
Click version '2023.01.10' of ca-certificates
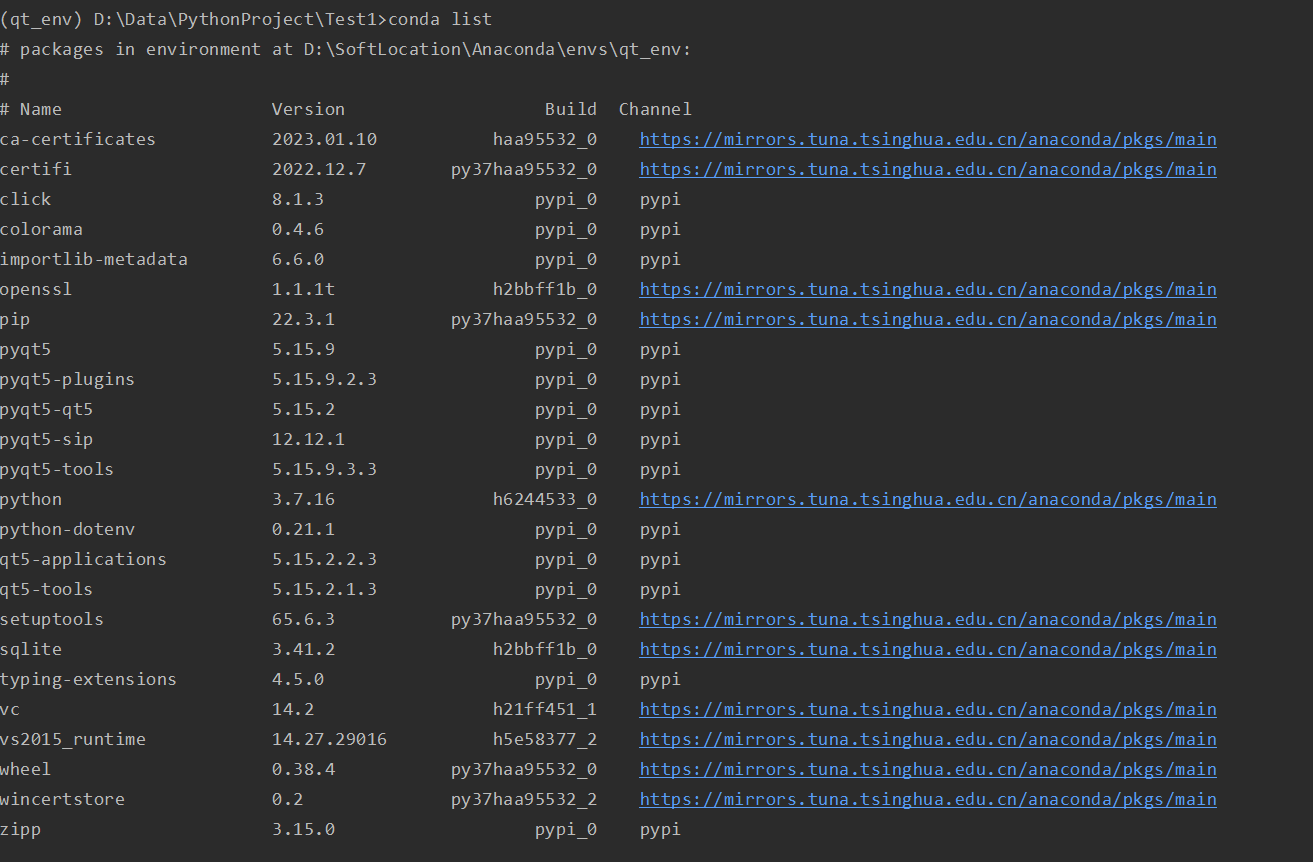(324, 139)
